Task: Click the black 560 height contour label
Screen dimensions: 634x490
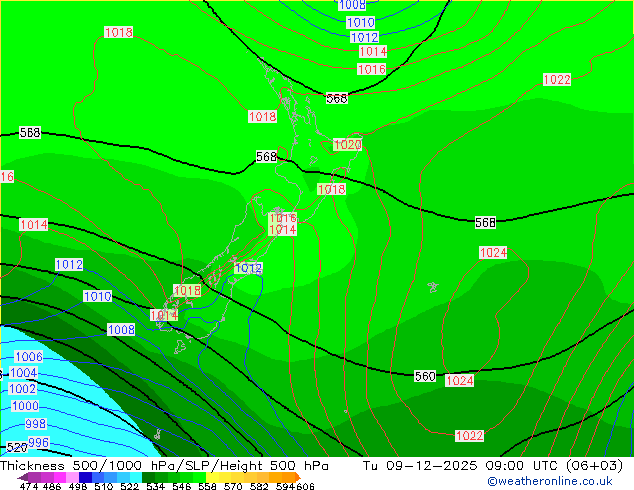Action: click(425, 376)
